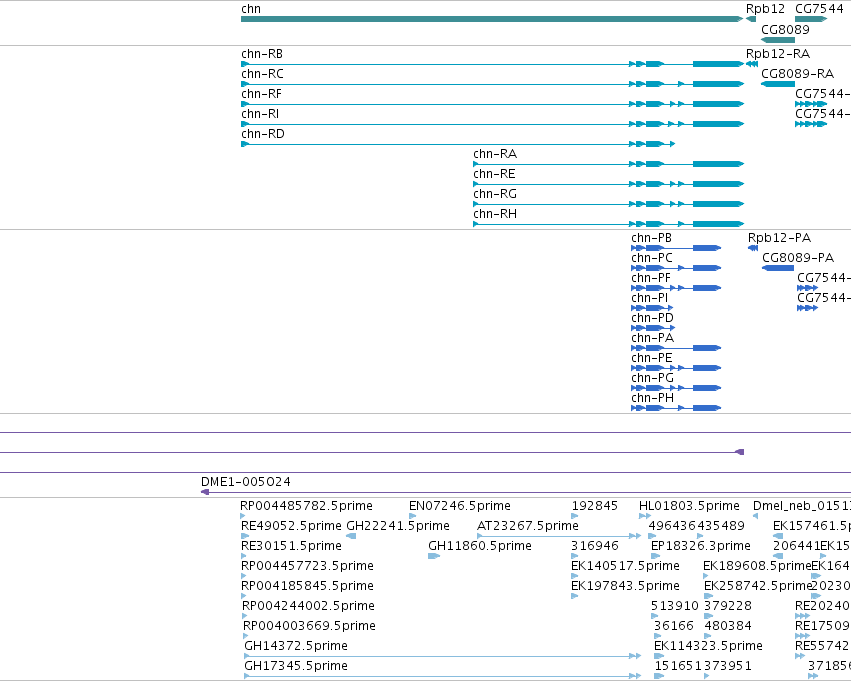Click the 373951 EST label
The height and width of the screenshot is (681, 851).
(x=728, y=666)
